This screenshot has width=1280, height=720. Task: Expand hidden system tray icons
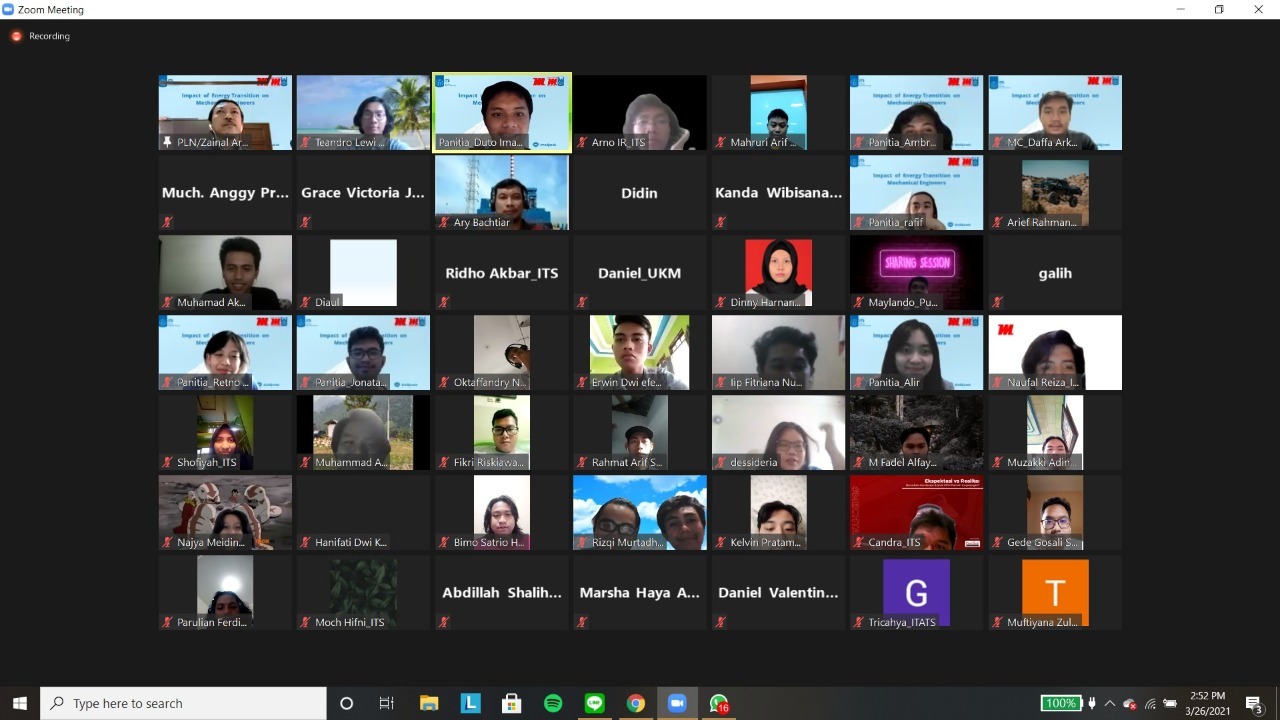[x=1109, y=703]
